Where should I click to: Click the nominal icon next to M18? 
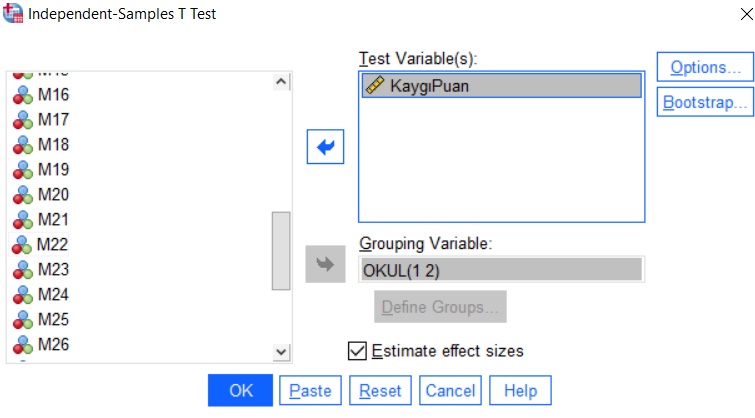tap(22, 146)
